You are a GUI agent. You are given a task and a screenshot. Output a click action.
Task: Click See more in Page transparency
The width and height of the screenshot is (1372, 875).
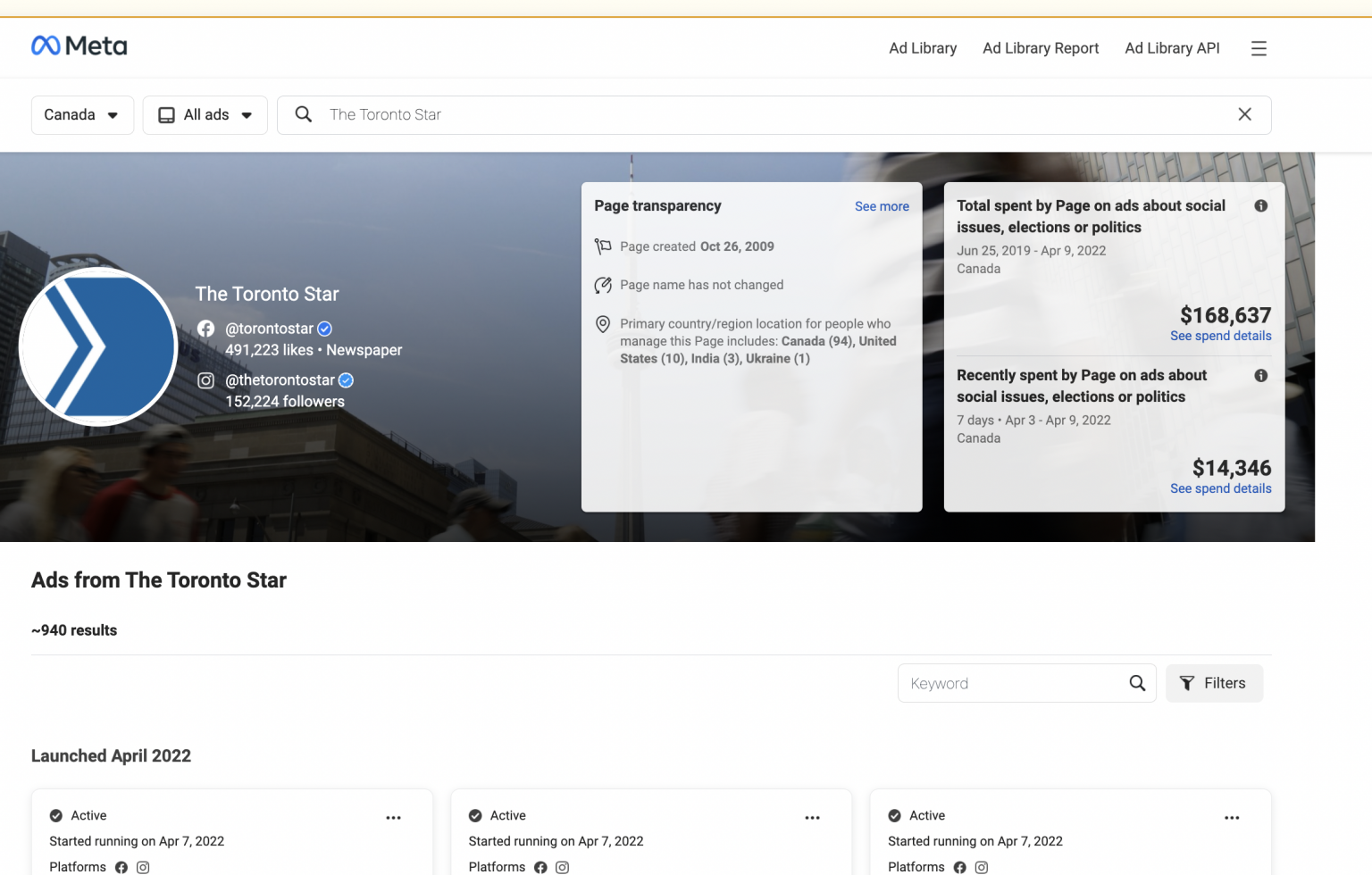point(882,206)
